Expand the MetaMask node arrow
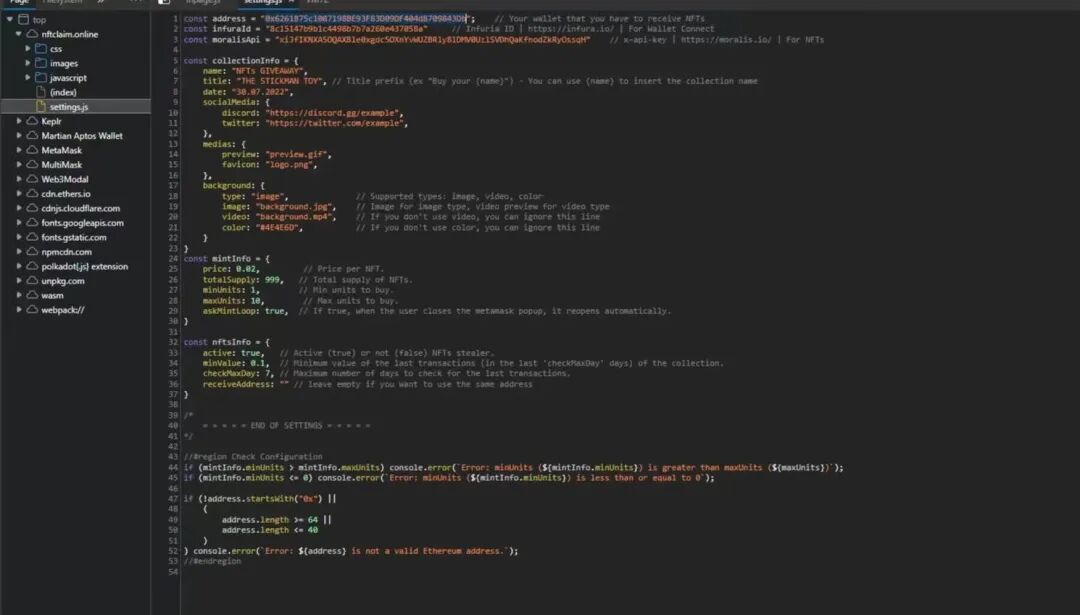Screen dimensions: 1080x615 pyautogui.click(x=19, y=150)
